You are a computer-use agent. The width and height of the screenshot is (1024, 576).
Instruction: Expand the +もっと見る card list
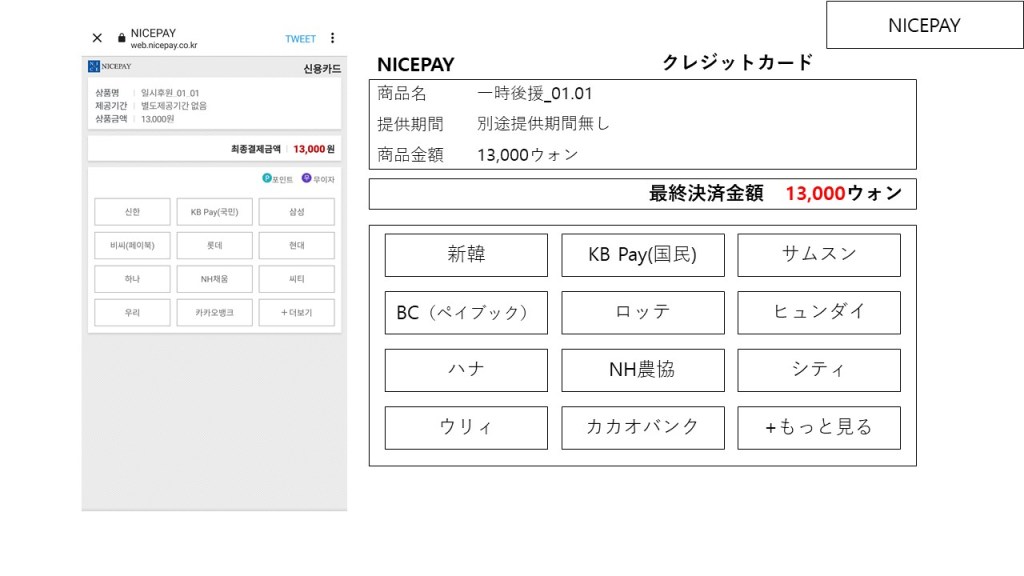coord(819,428)
